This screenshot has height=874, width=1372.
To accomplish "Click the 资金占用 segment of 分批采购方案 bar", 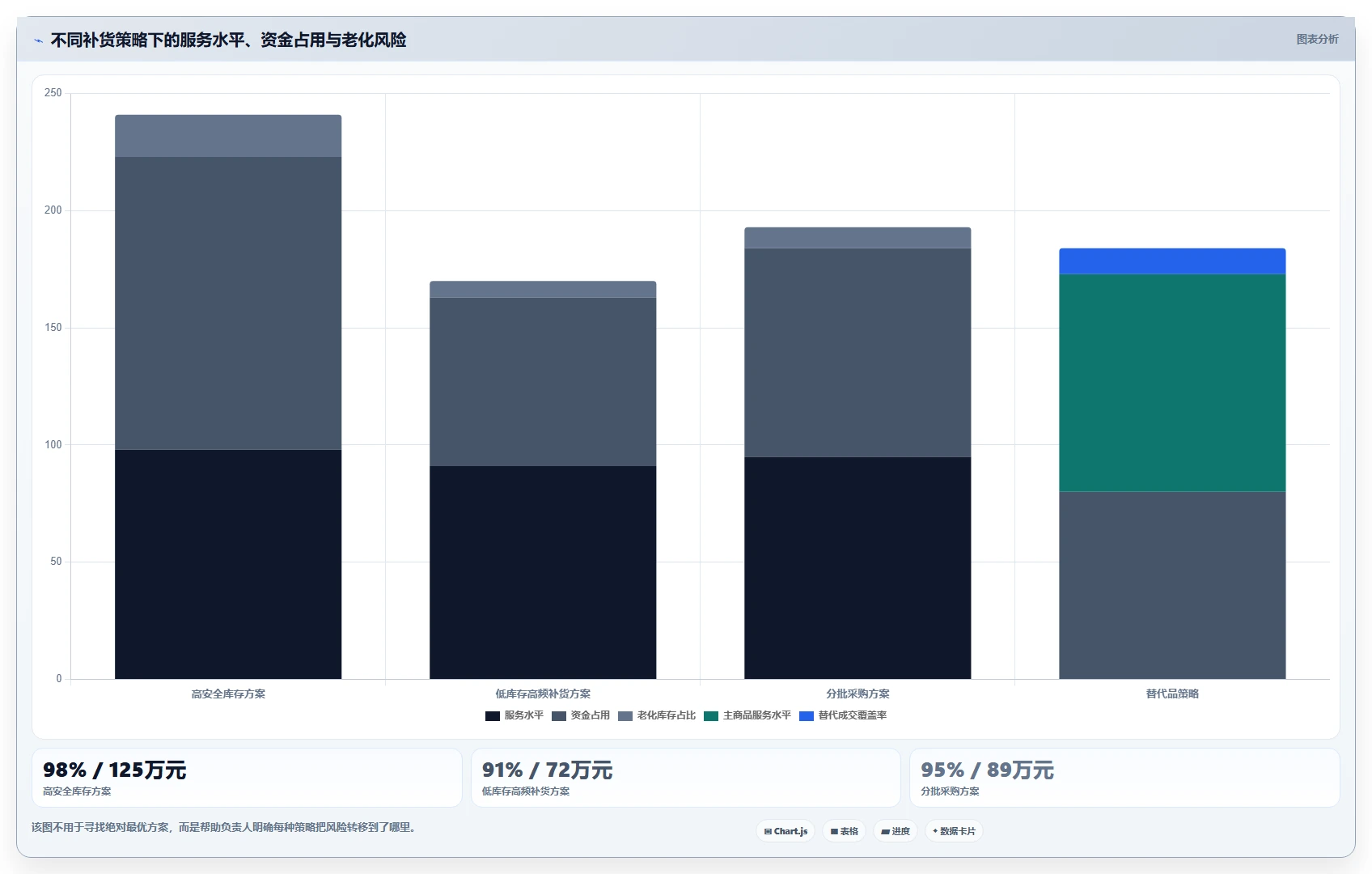I will [857, 353].
